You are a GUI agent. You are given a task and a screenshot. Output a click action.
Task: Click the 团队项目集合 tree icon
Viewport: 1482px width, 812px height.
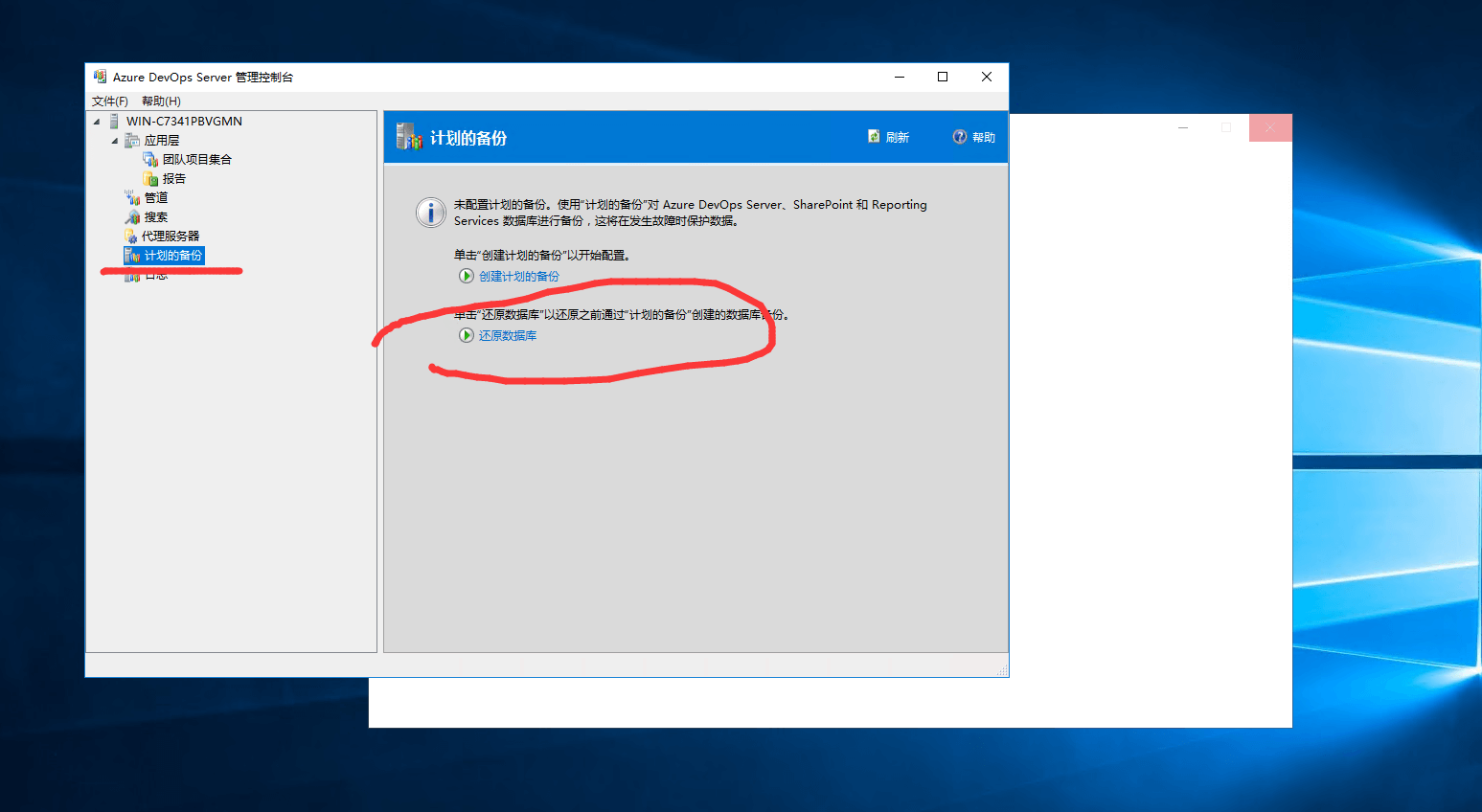pyautogui.click(x=150, y=160)
